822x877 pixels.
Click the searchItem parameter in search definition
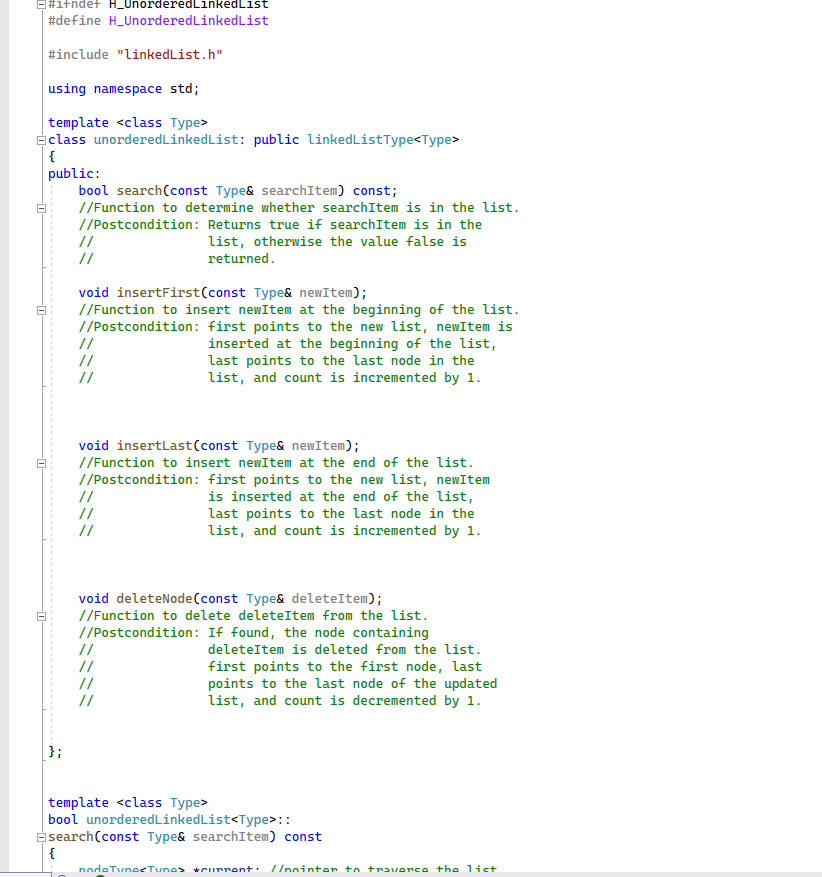(232, 836)
